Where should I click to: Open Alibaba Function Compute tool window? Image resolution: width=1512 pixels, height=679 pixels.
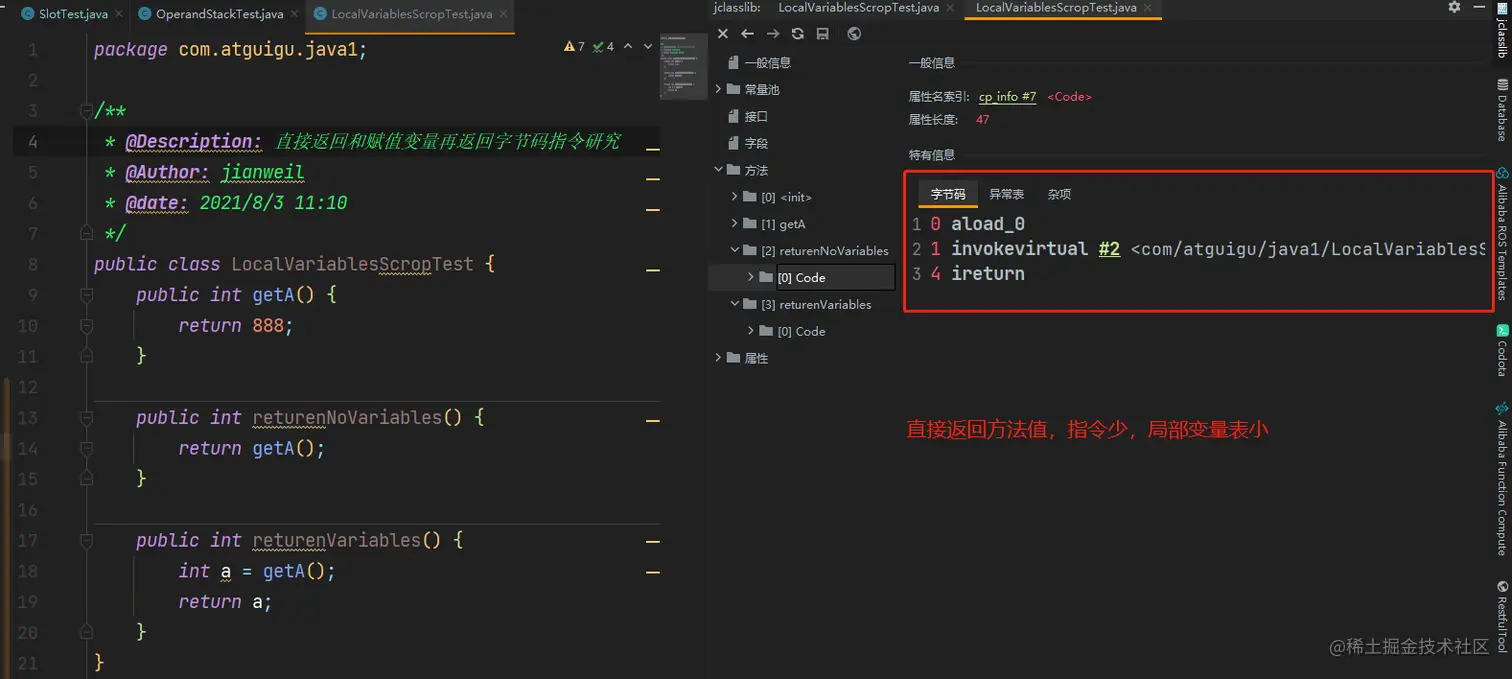(1502, 478)
